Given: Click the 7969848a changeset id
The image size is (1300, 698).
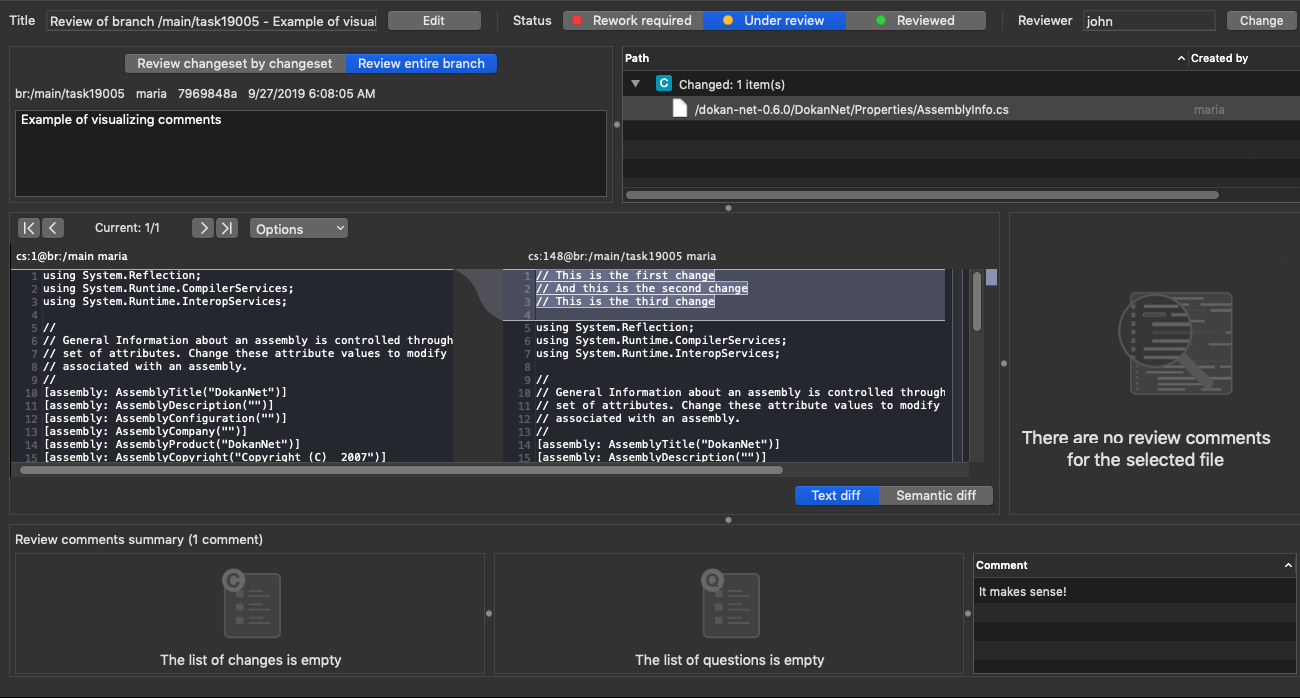Looking at the screenshot, I should (208, 93).
